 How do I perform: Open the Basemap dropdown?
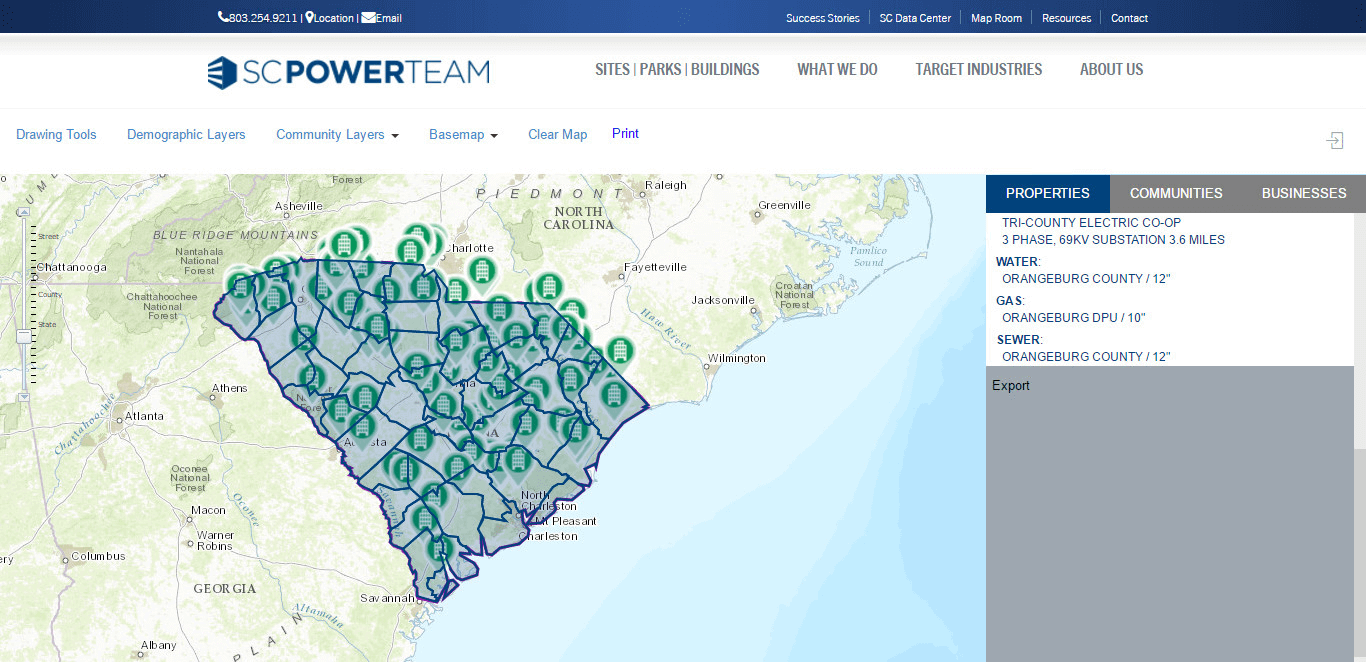pos(463,135)
